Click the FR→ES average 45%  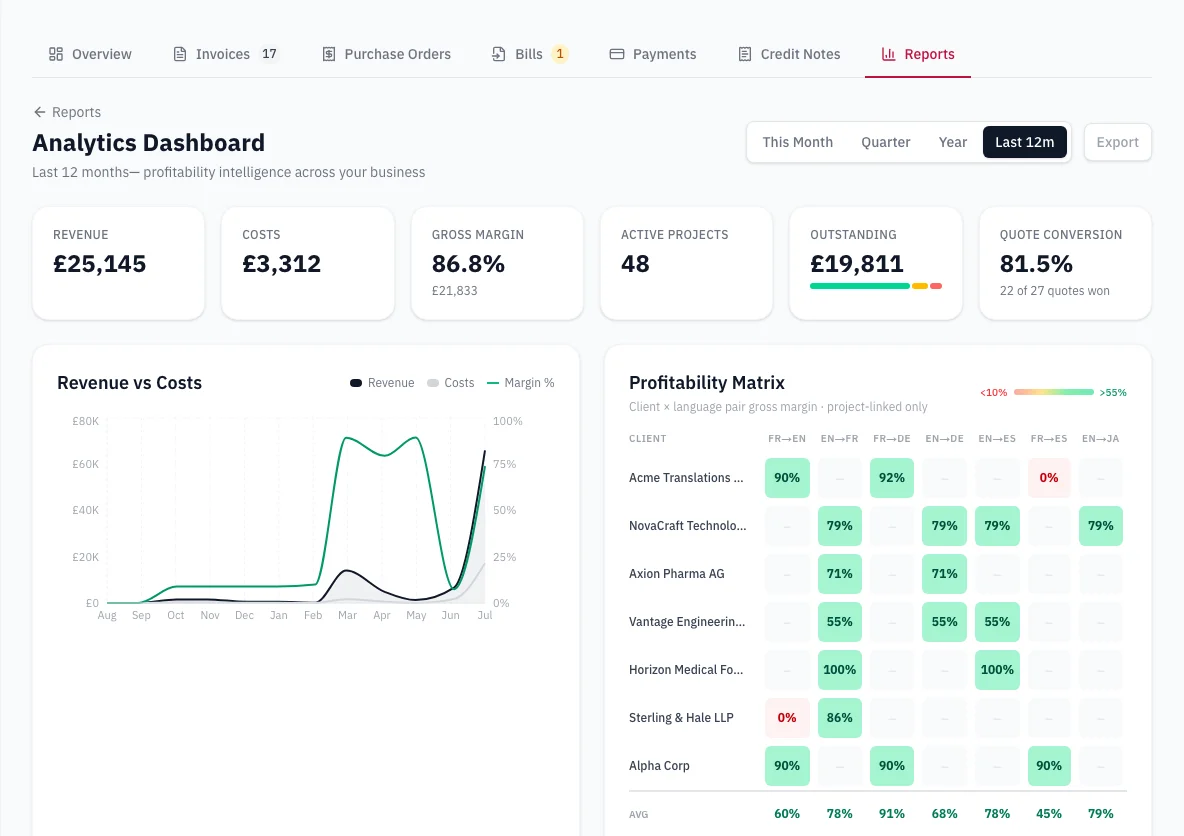[1049, 814]
